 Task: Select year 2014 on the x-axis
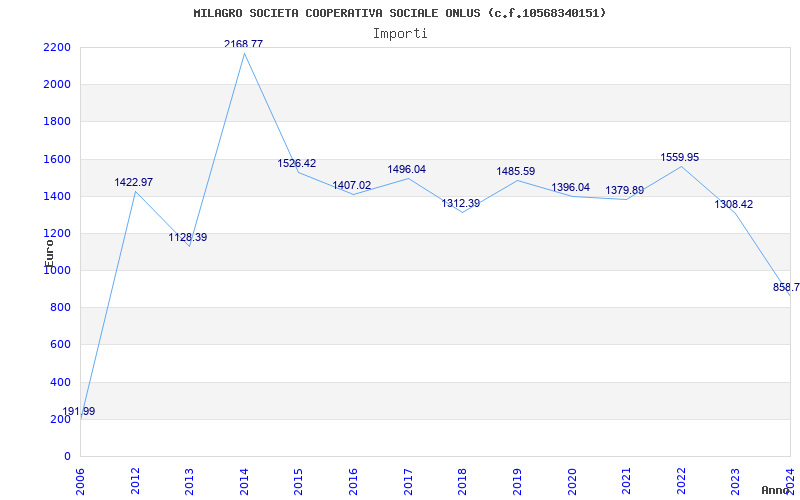click(x=244, y=478)
